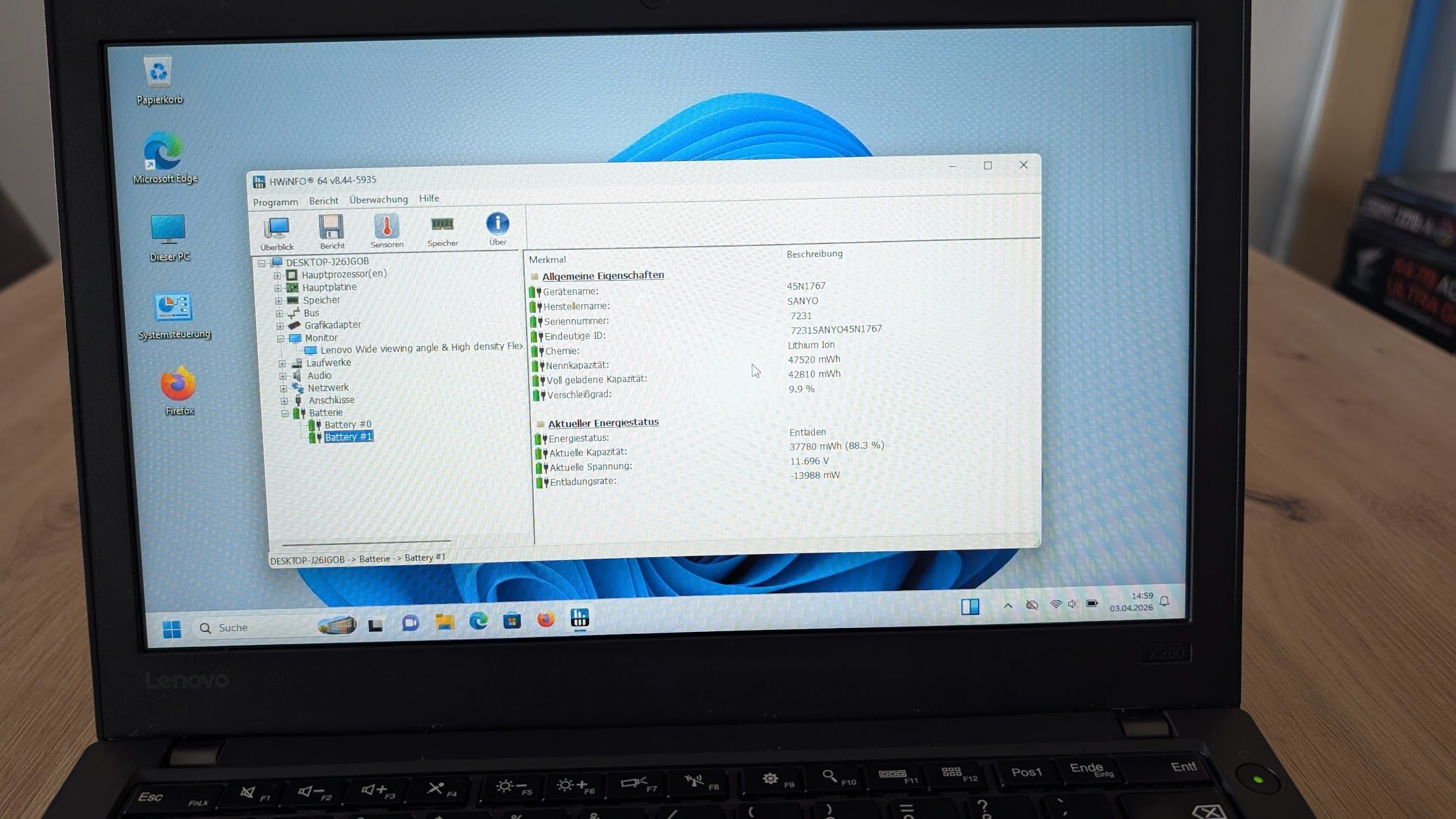Select the Microsoft Edge desktop shortcut
Screen dimensions: 1456x819
[164, 158]
